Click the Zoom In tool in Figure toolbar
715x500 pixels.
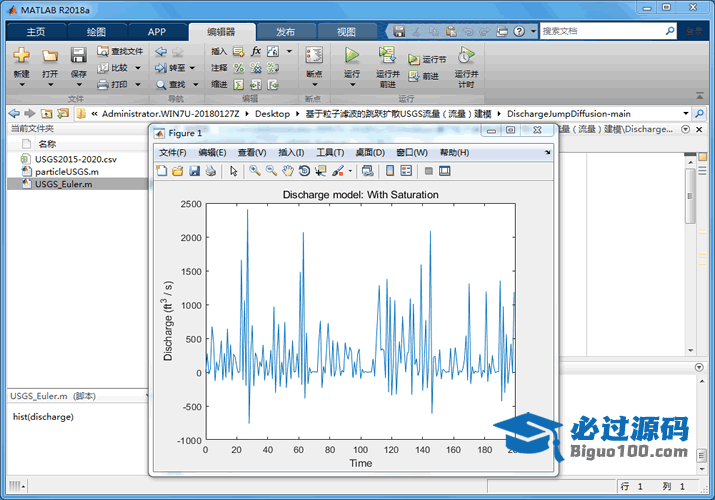point(255,171)
